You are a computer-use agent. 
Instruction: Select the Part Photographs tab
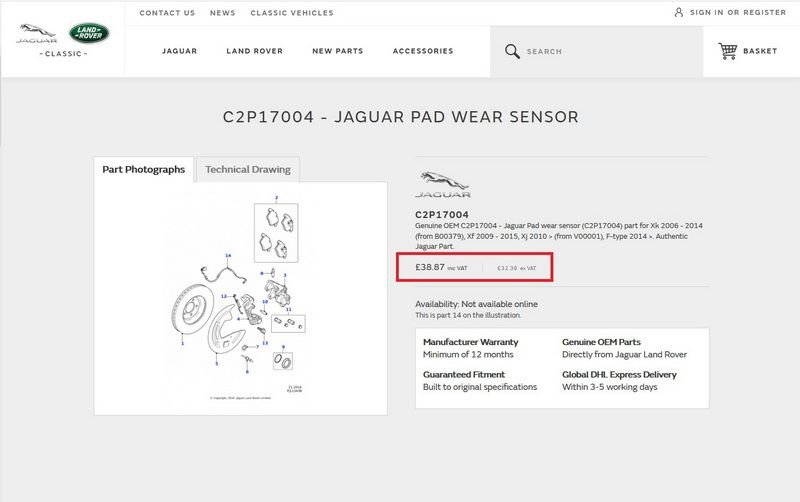tap(144, 170)
